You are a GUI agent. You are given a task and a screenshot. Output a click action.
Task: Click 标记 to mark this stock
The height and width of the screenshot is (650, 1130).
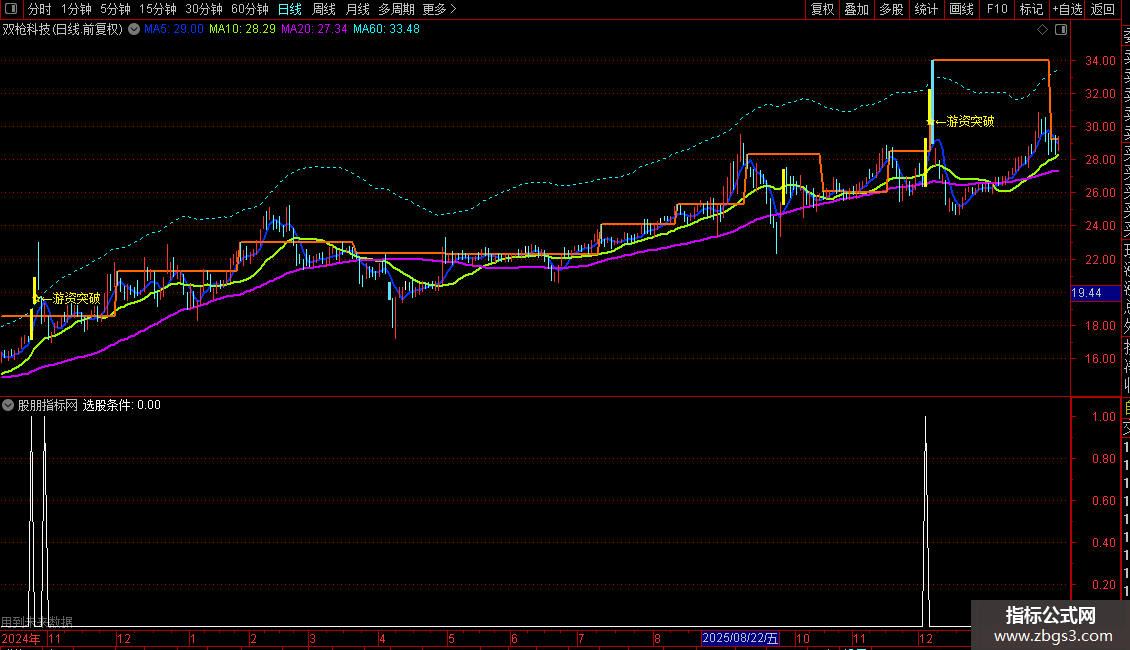point(1031,9)
